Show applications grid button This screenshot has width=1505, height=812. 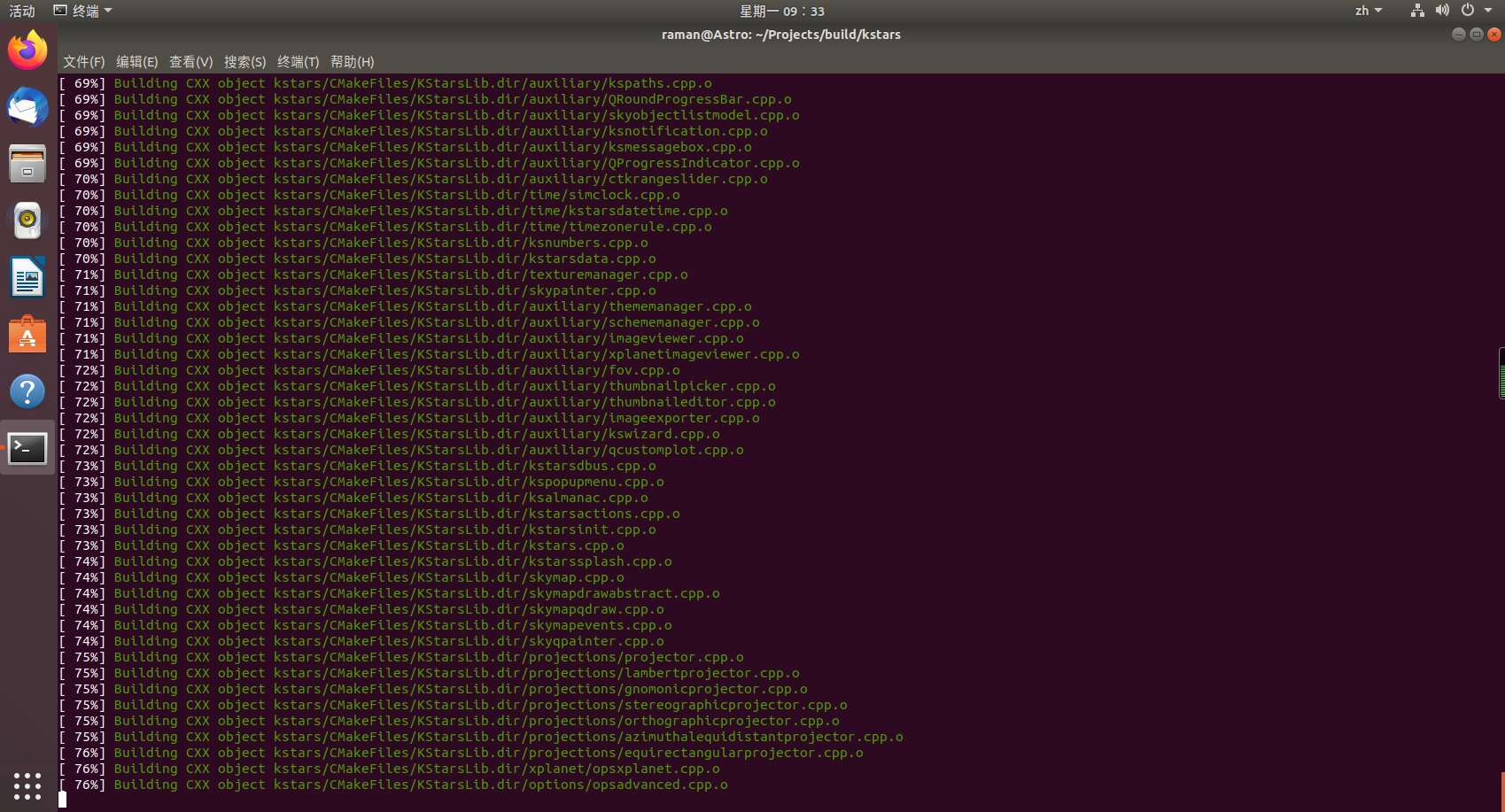pyautogui.click(x=27, y=785)
